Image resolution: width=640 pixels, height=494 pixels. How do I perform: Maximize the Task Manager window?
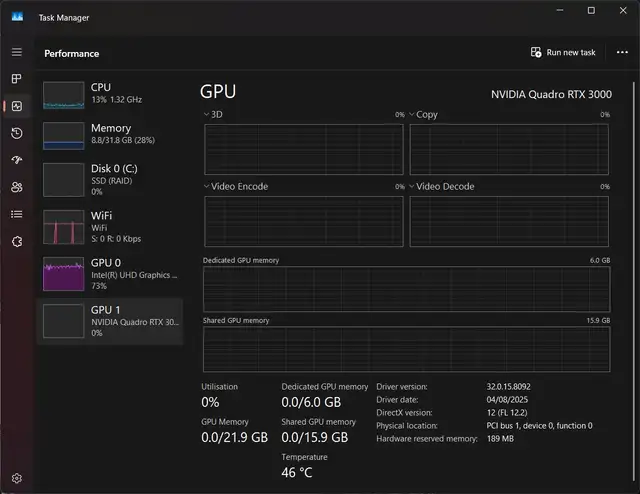coord(591,10)
